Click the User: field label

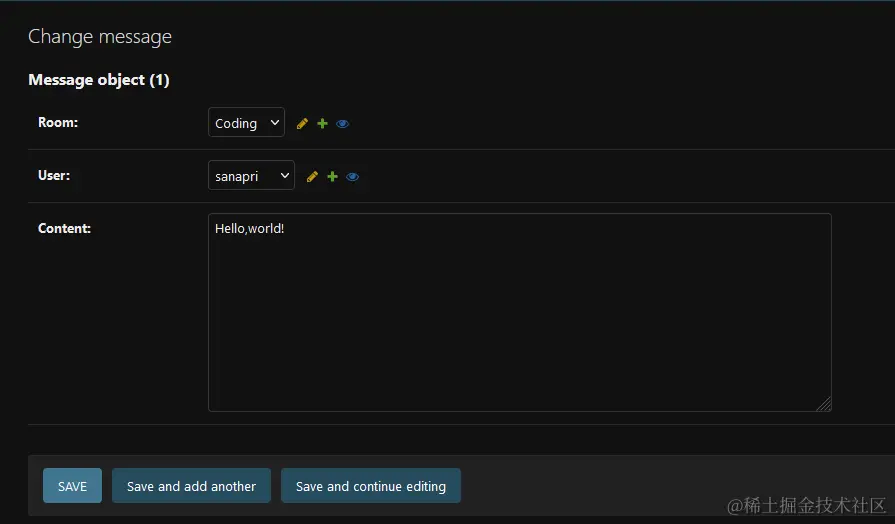point(54,175)
